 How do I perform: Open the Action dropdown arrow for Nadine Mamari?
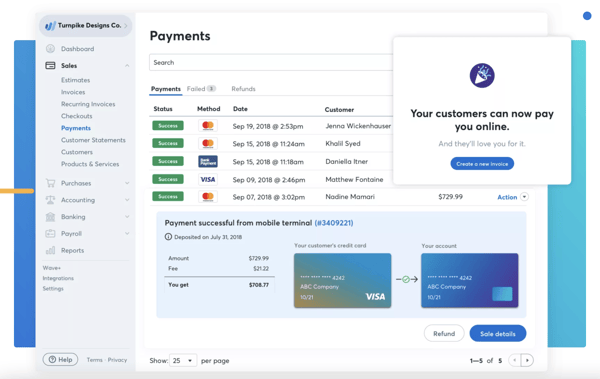point(524,197)
